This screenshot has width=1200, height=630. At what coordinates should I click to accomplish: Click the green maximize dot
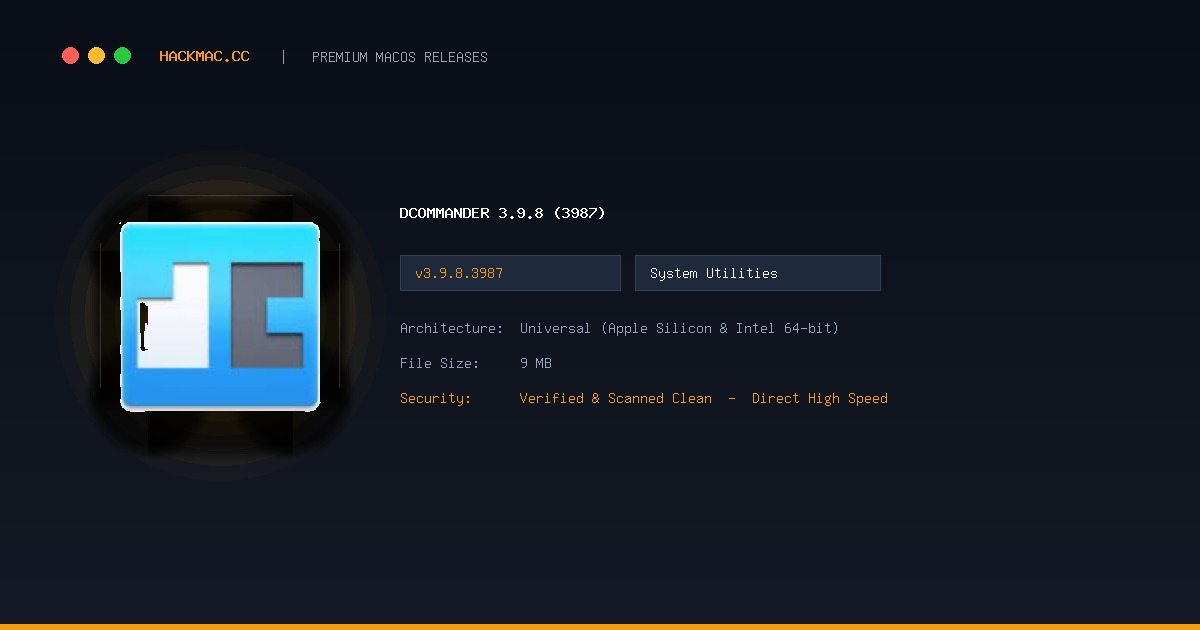coord(122,56)
